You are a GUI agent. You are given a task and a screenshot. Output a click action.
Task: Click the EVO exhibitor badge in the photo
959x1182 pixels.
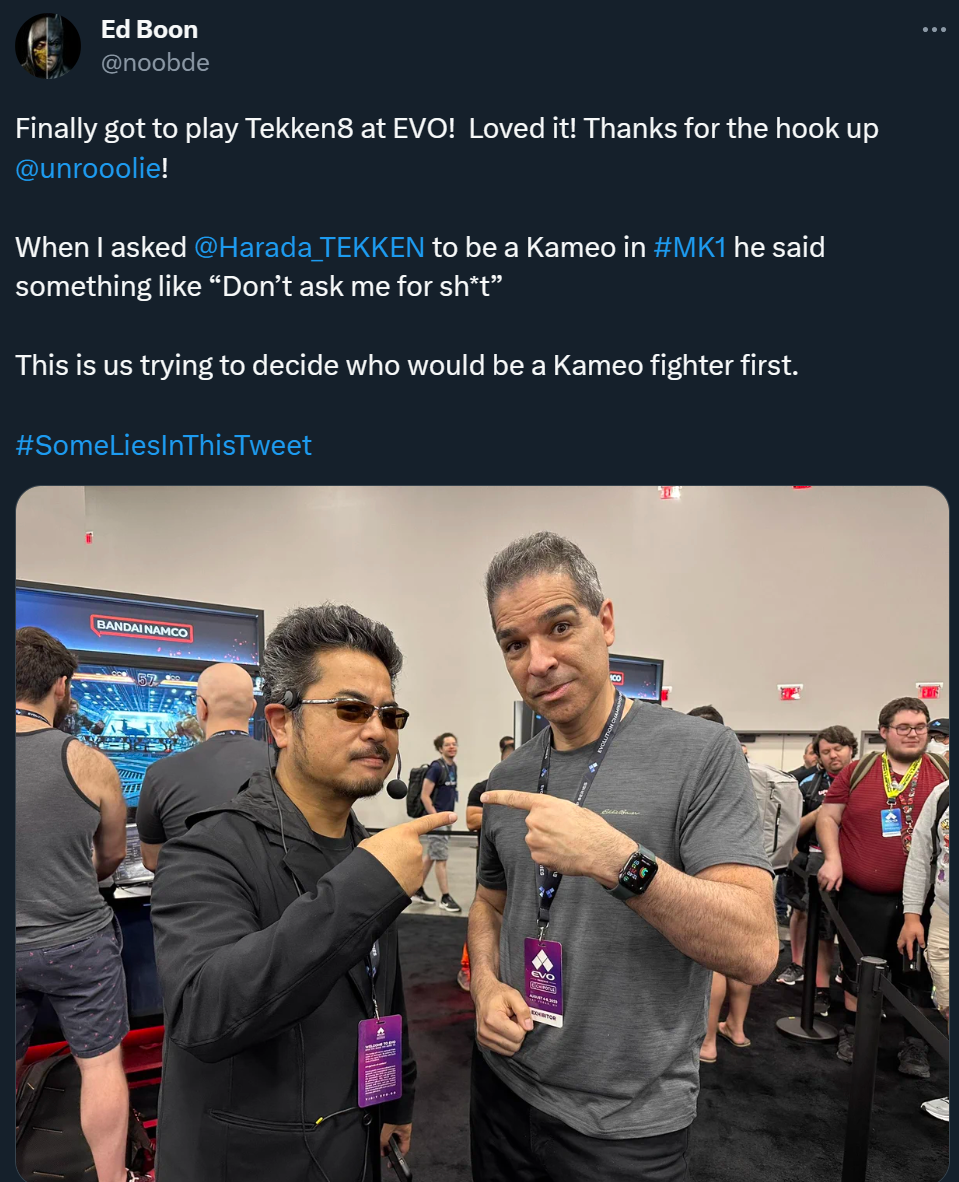544,981
